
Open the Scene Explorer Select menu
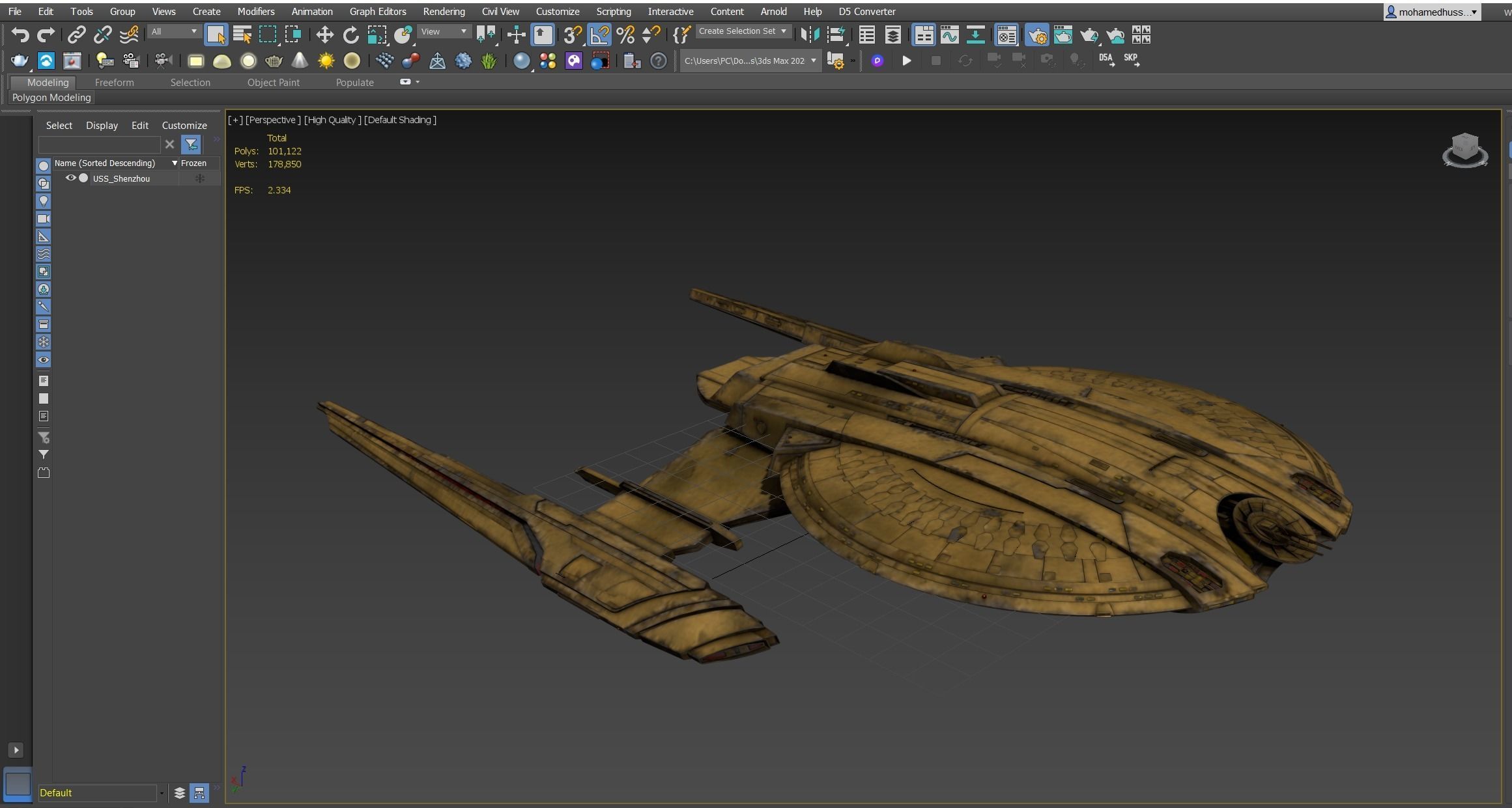[59, 126]
